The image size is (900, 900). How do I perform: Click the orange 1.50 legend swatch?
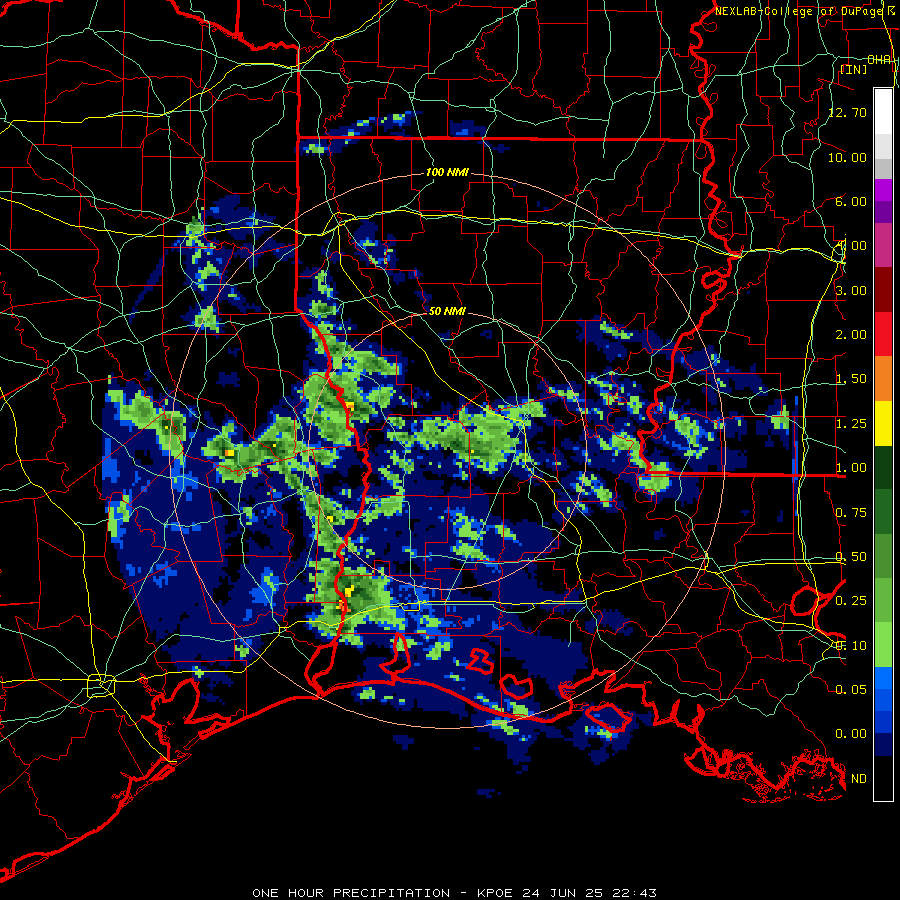pyautogui.click(x=883, y=379)
